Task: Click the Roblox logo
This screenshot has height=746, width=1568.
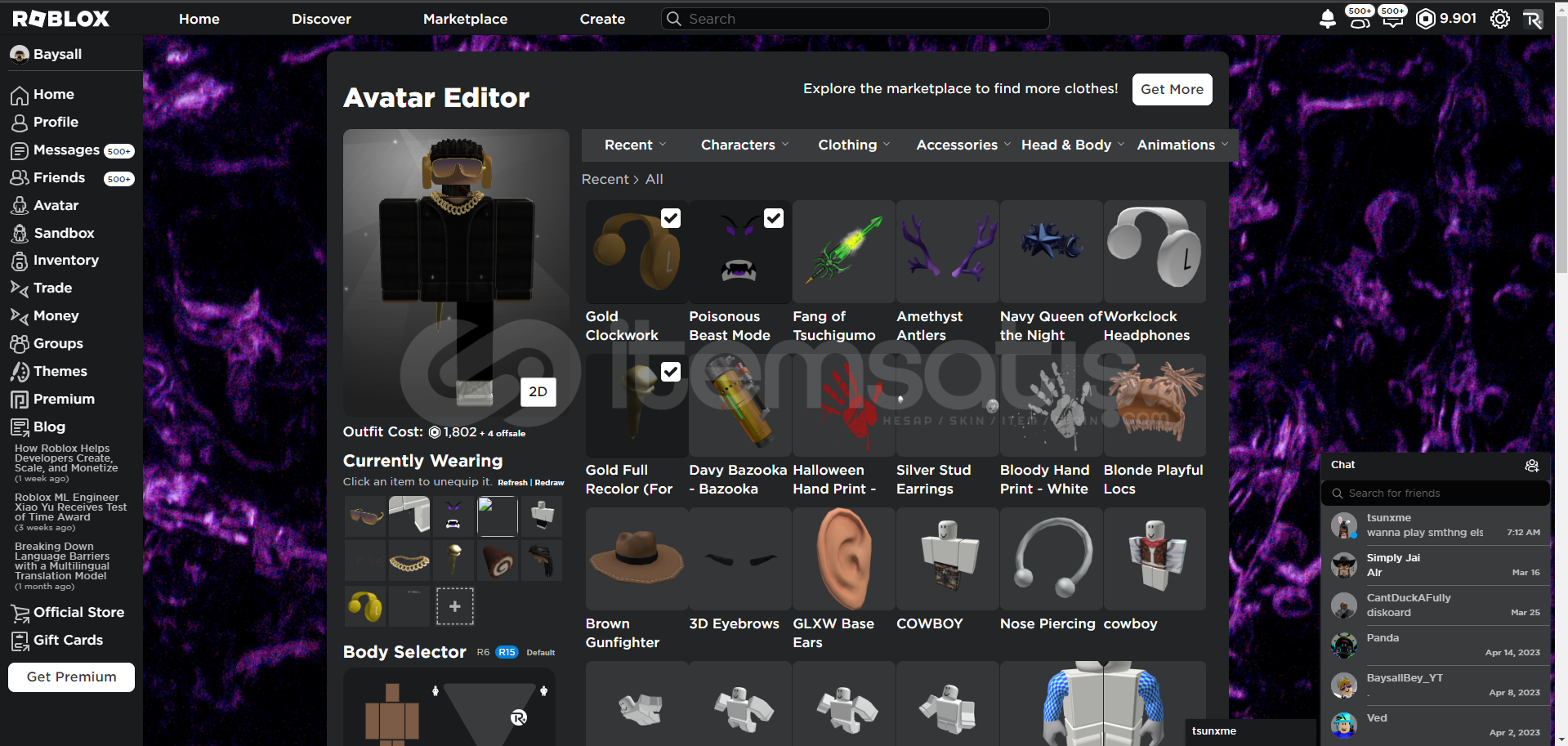Action: click(x=61, y=19)
